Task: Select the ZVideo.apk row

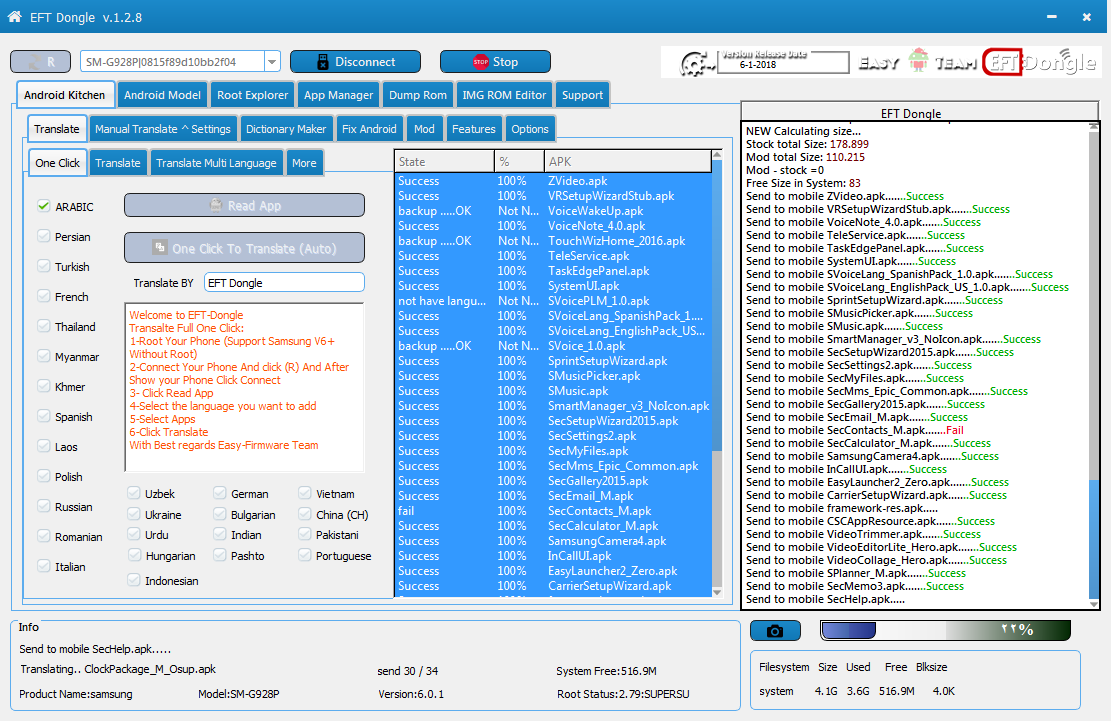Action: pyautogui.click(x=553, y=181)
